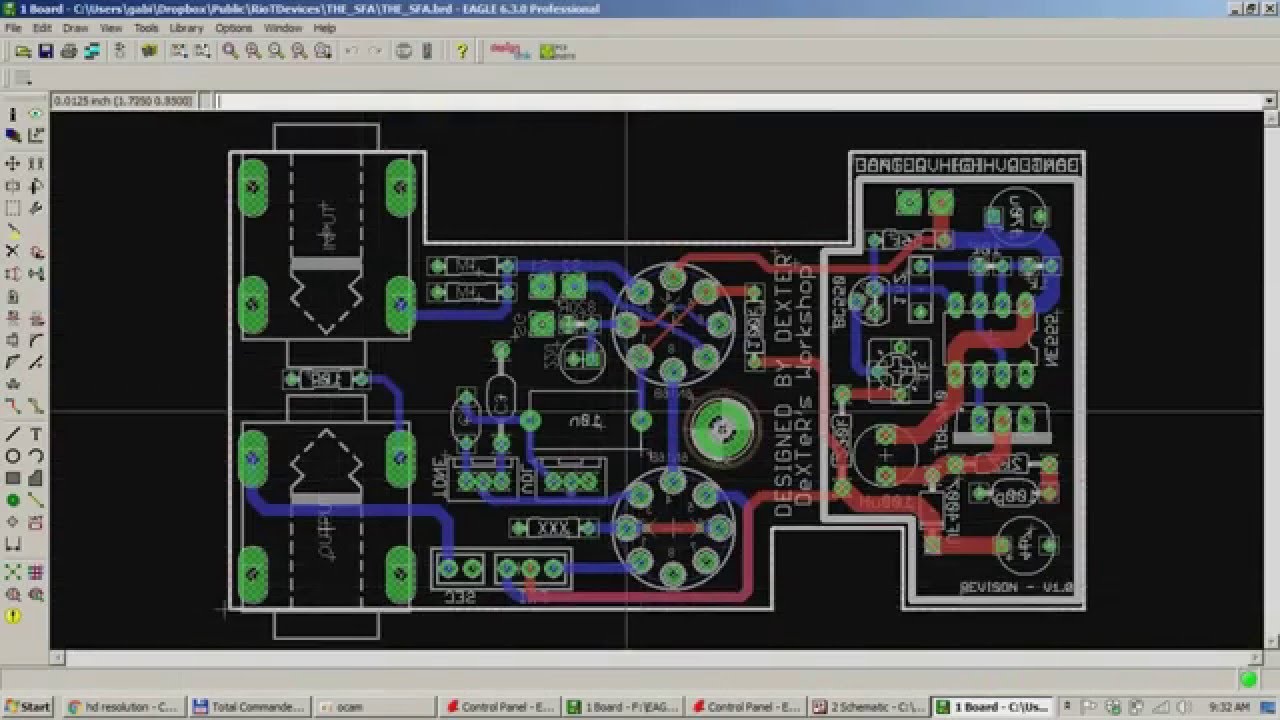Select the Group selection tool (dashed rectangle)

13,207
